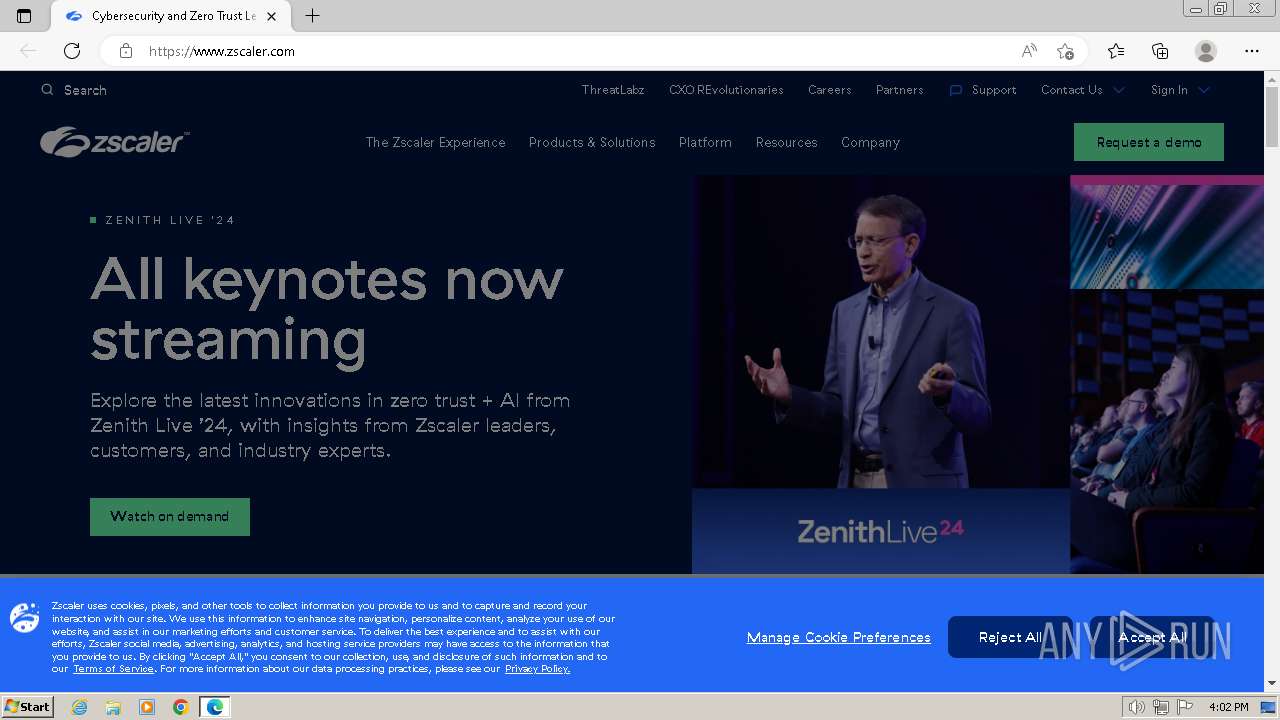1280x720 pixels.
Task: Click Accept All cookies button
Action: point(1152,637)
